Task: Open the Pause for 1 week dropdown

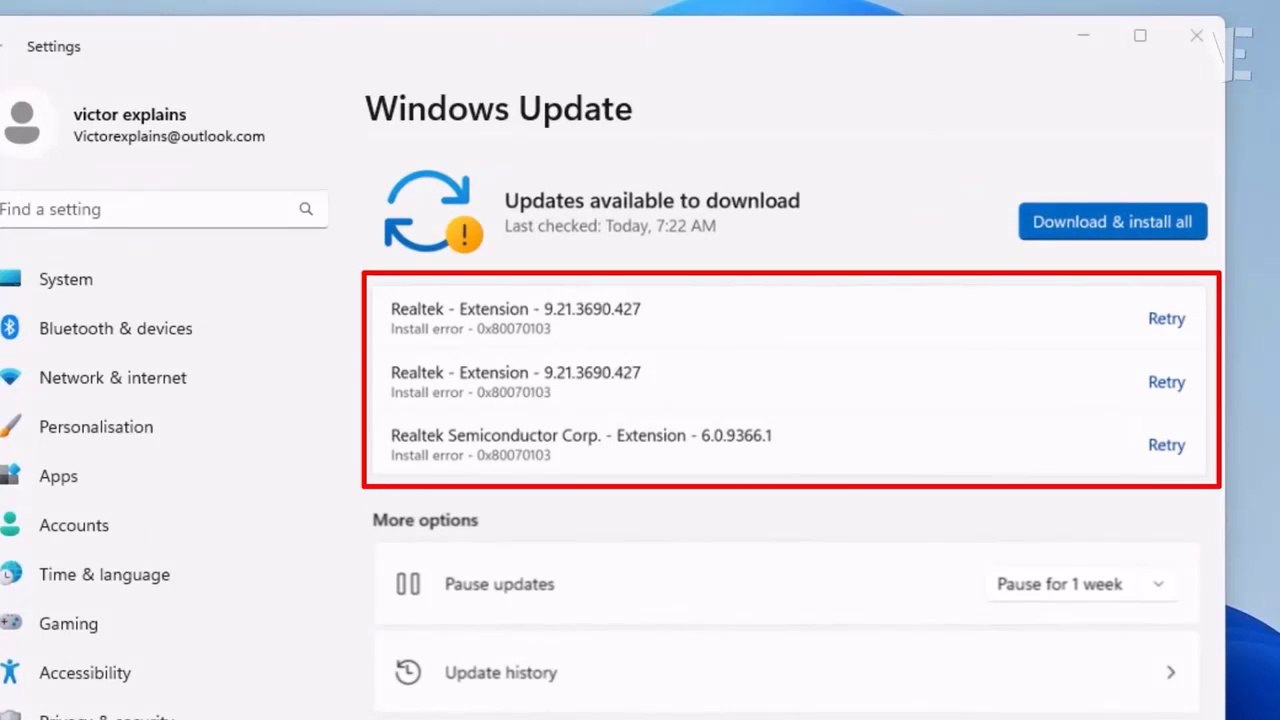Action: click(x=1081, y=584)
